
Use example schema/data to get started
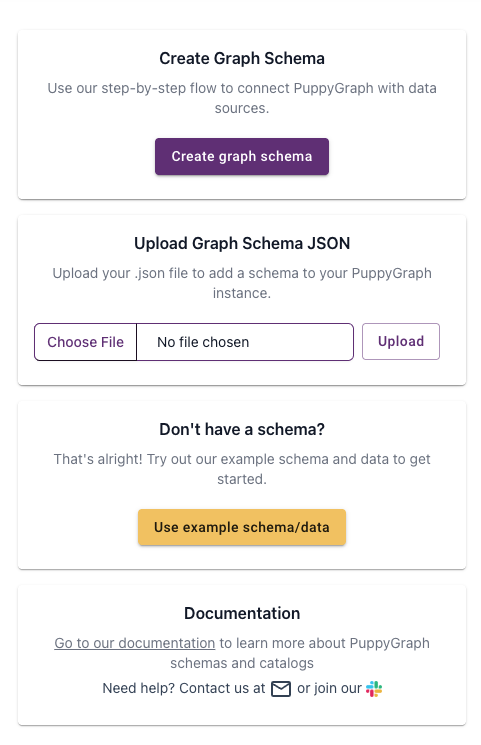pos(241,527)
